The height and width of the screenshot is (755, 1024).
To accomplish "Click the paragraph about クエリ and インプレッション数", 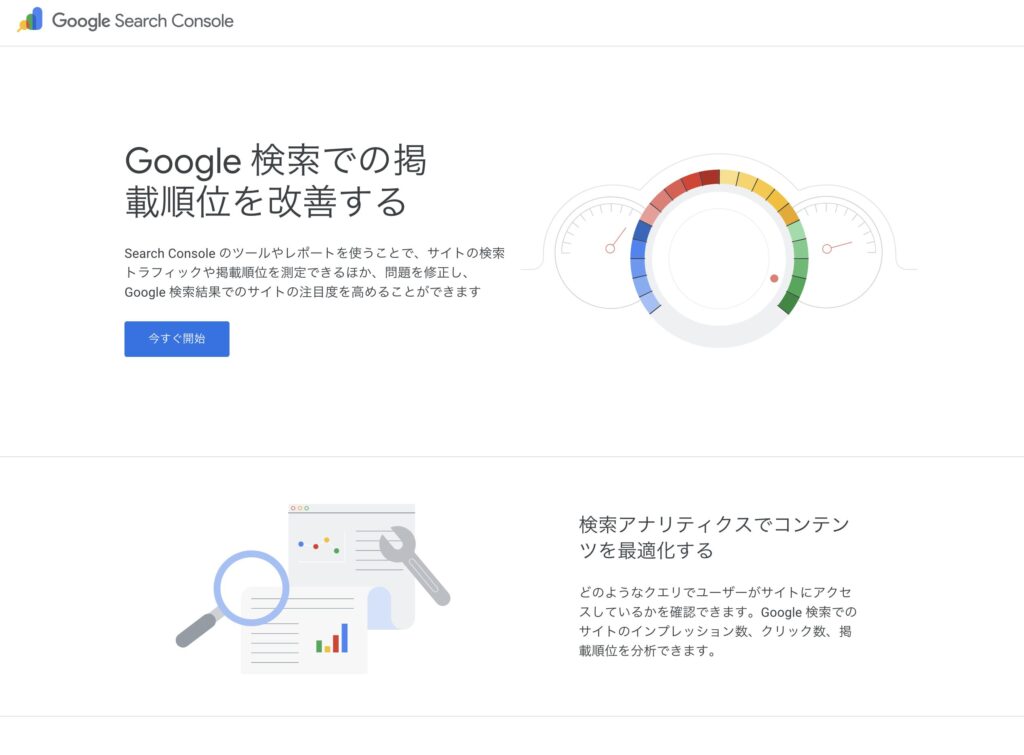I will point(717,621).
